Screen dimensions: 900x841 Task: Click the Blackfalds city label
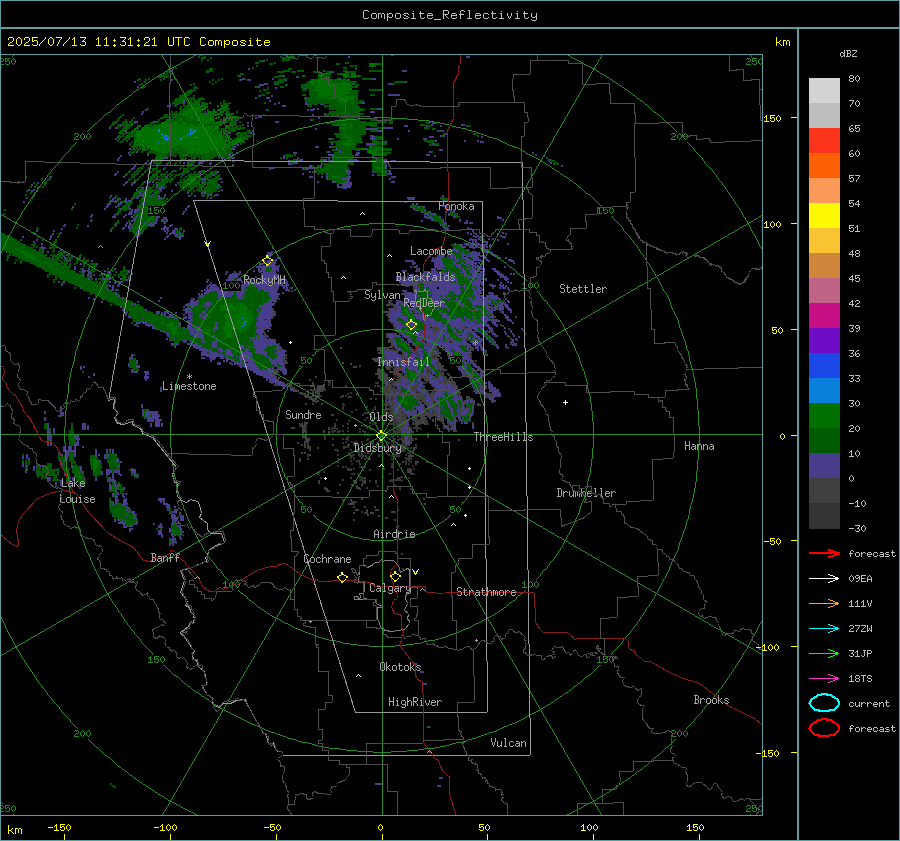coord(425,277)
